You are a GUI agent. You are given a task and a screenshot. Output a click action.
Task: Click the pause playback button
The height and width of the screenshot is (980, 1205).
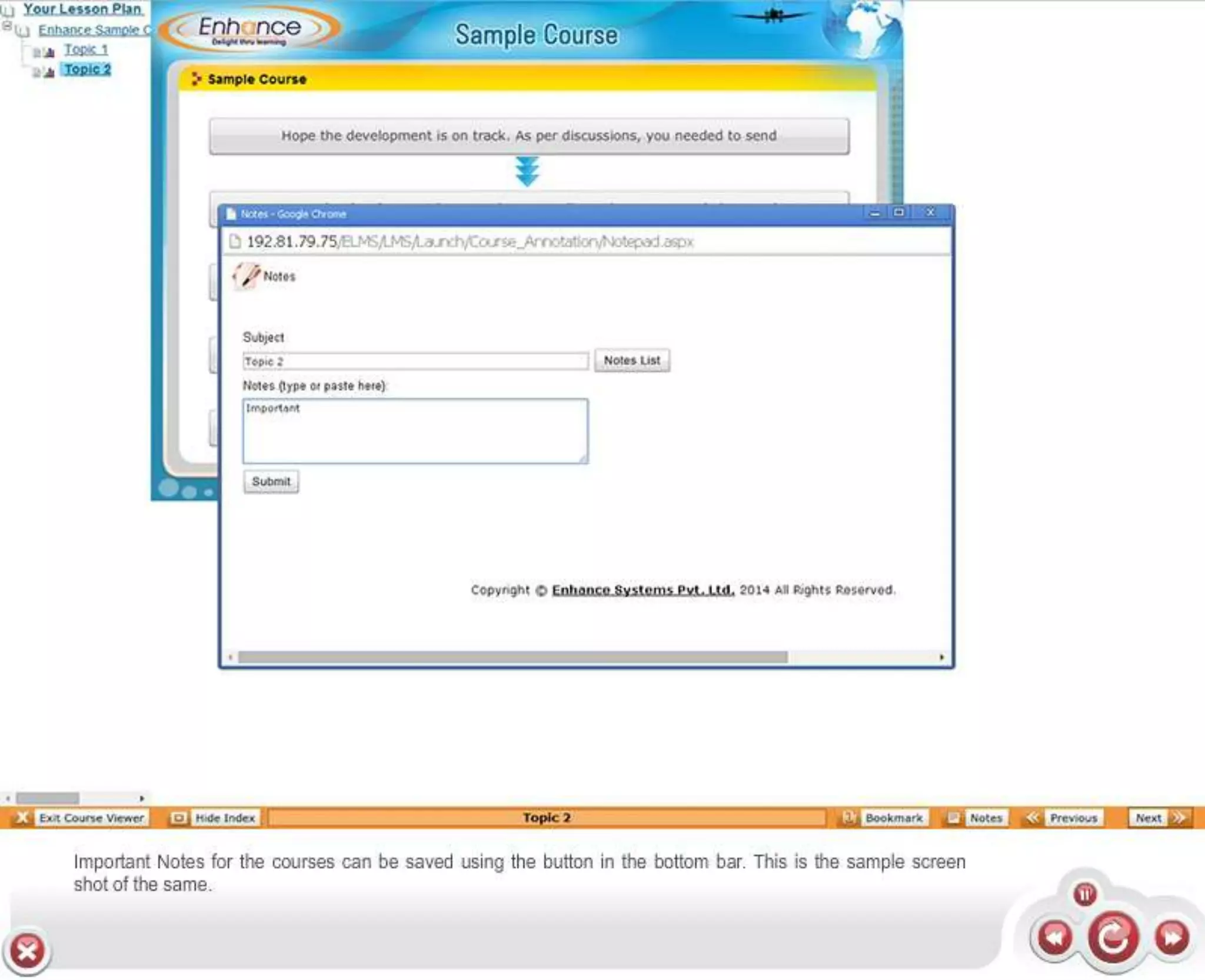tap(1084, 894)
